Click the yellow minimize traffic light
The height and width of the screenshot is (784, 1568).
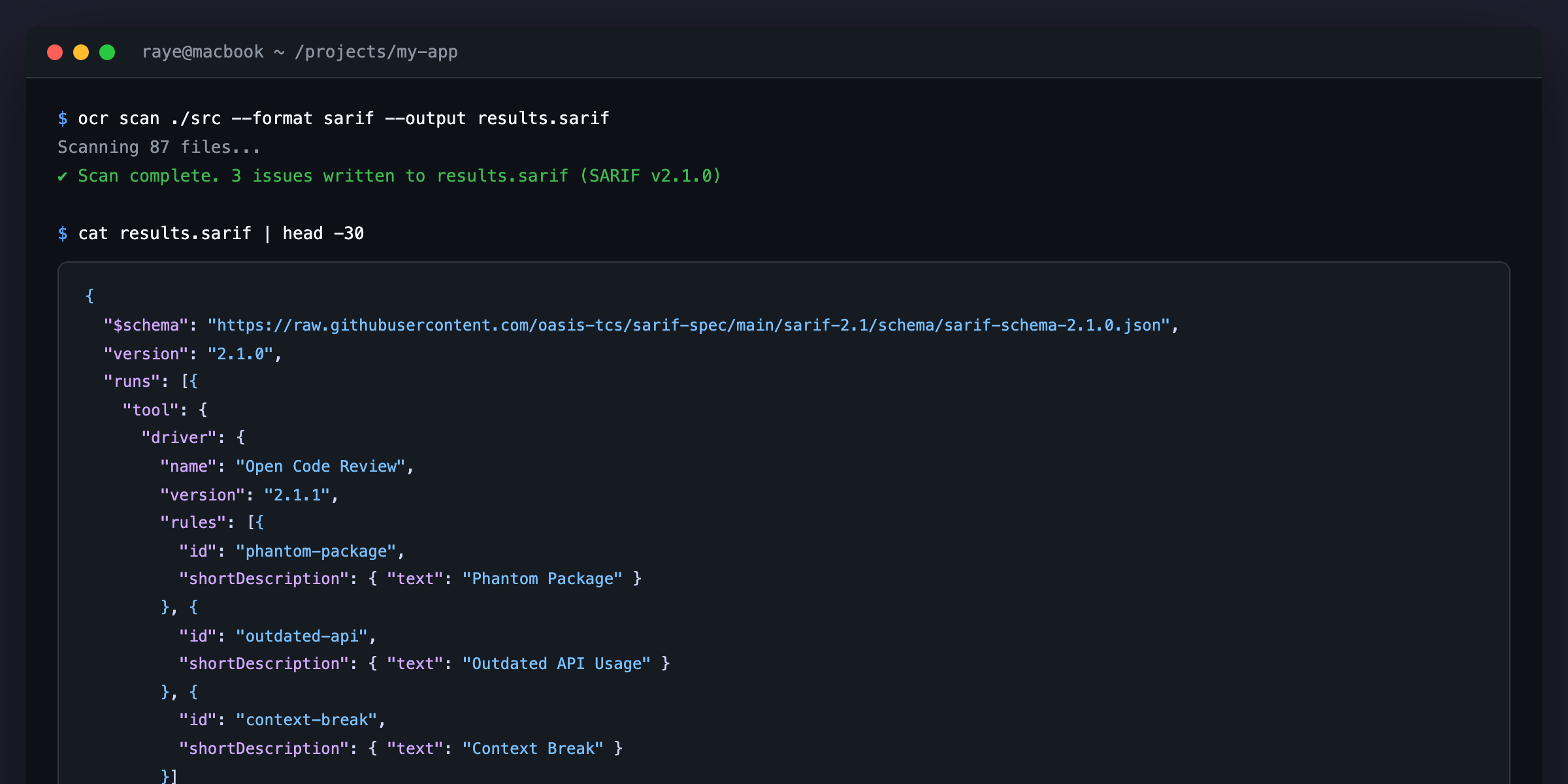point(81,52)
